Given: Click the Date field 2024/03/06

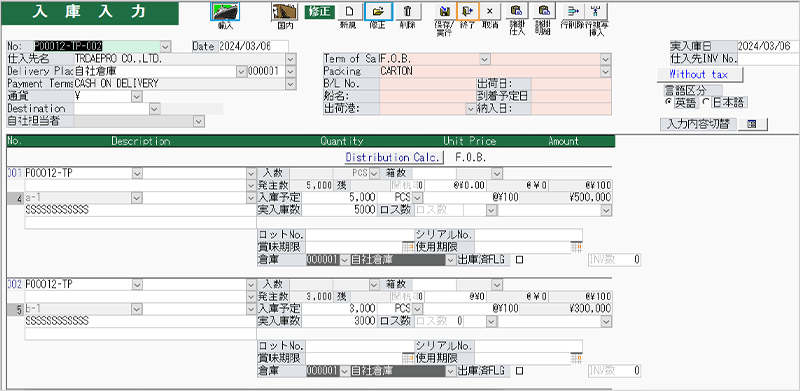Looking at the screenshot, I should coord(253,46).
